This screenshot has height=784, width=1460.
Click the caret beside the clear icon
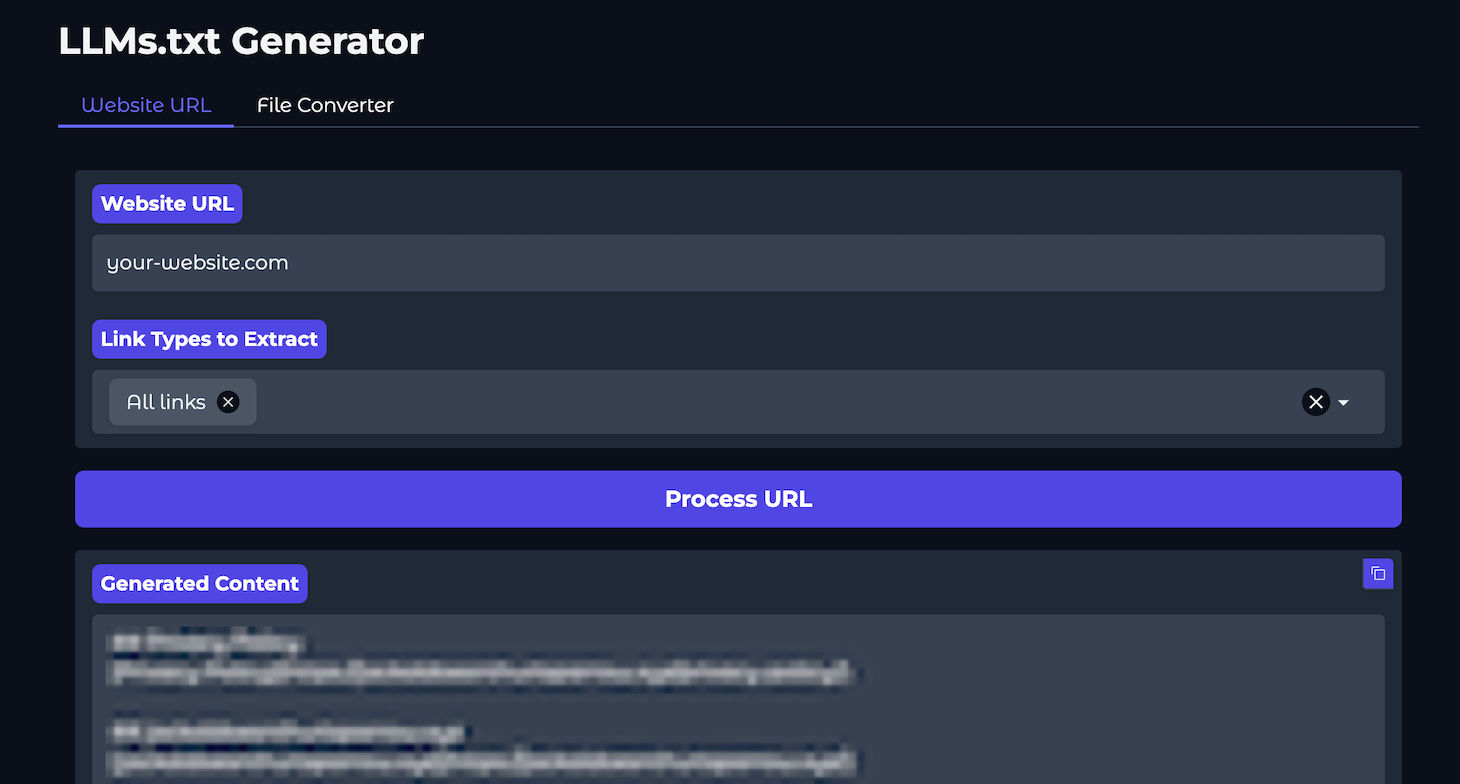pos(1343,402)
